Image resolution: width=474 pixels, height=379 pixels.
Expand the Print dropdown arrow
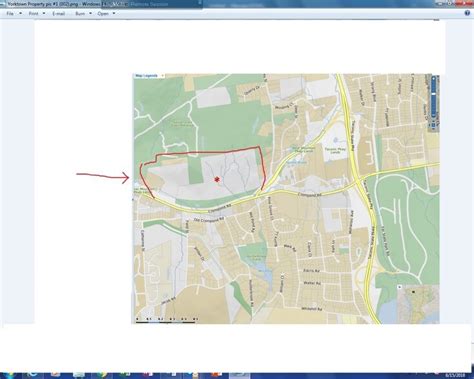[44, 14]
